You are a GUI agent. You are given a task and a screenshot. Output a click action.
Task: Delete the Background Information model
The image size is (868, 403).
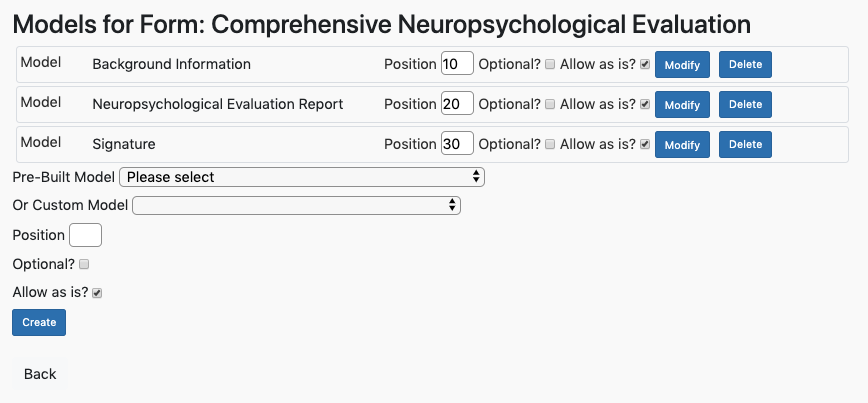pos(745,64)
